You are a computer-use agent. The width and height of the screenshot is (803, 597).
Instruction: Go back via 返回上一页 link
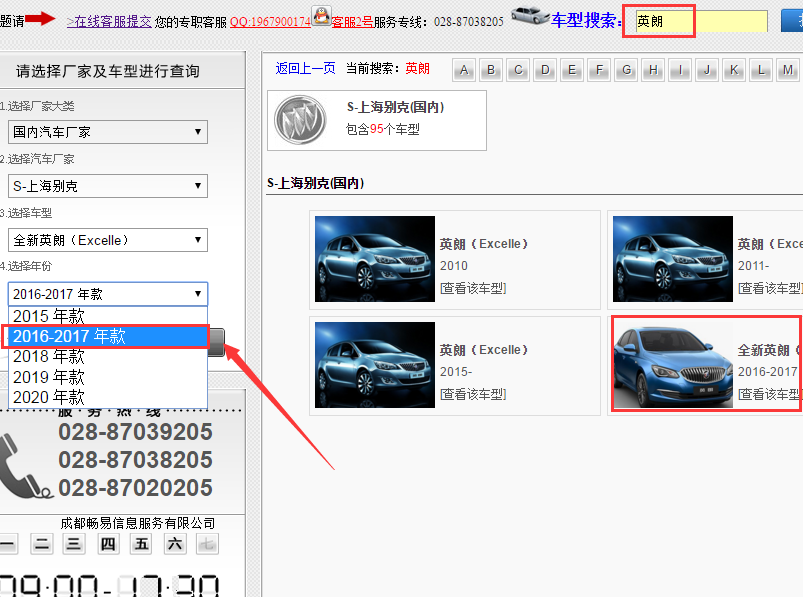[305, 68]
